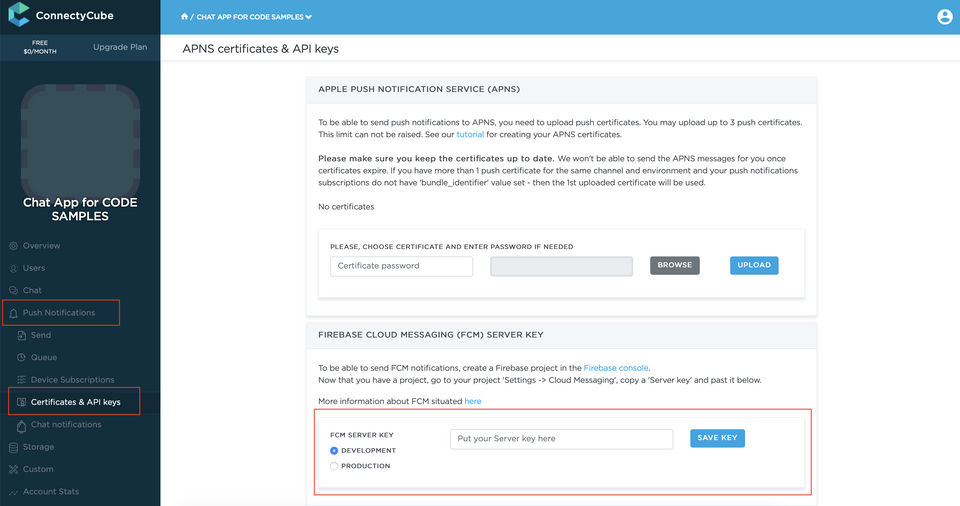Open the user account avatar icon
The image size is (960, 506).
(x=945, y=17)
